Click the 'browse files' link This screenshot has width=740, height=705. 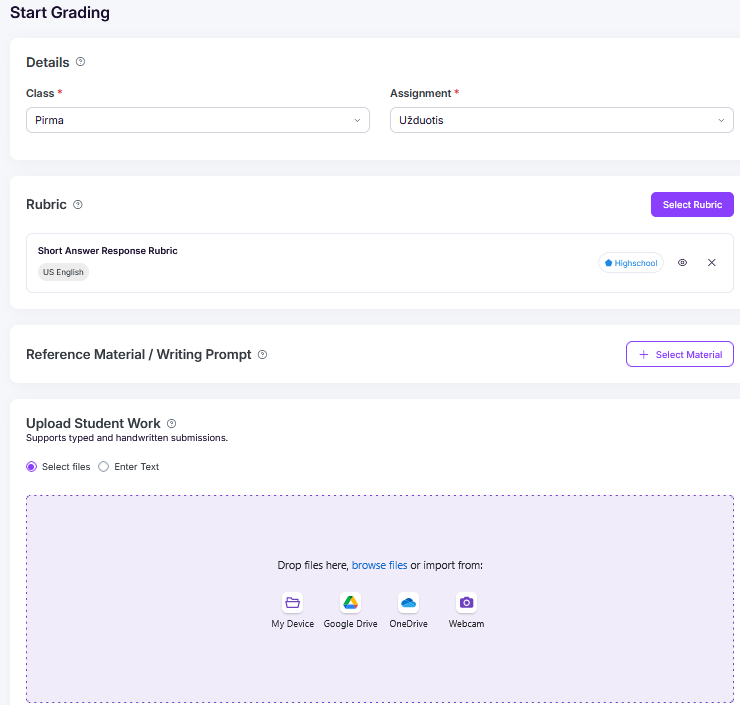tap(379, 566)
